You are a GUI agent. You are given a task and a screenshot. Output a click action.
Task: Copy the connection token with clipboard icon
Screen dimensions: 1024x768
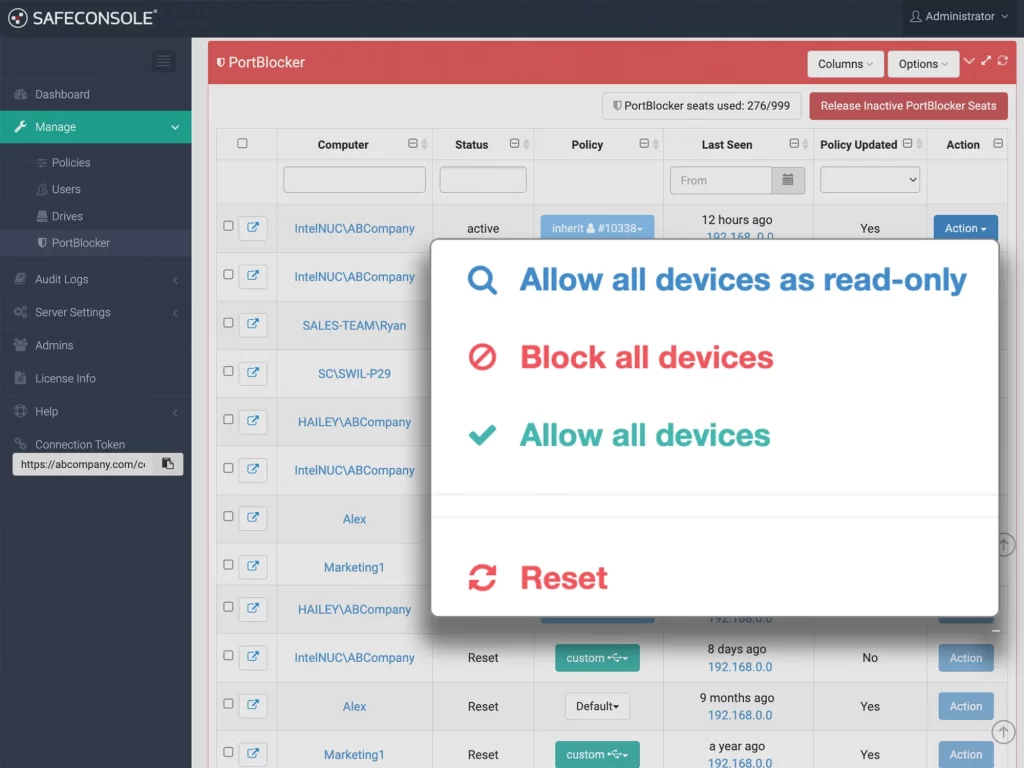click(x=168, y=464)
